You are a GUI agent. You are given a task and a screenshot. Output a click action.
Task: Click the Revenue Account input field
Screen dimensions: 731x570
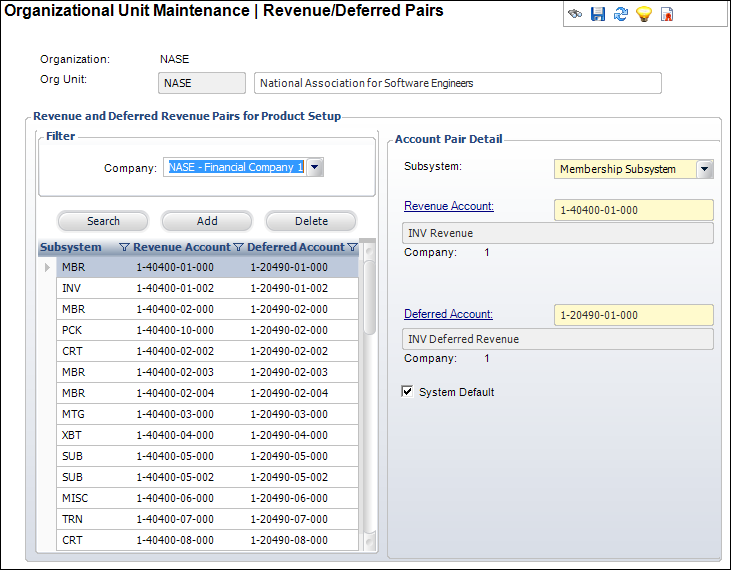(x=634, y=210)
